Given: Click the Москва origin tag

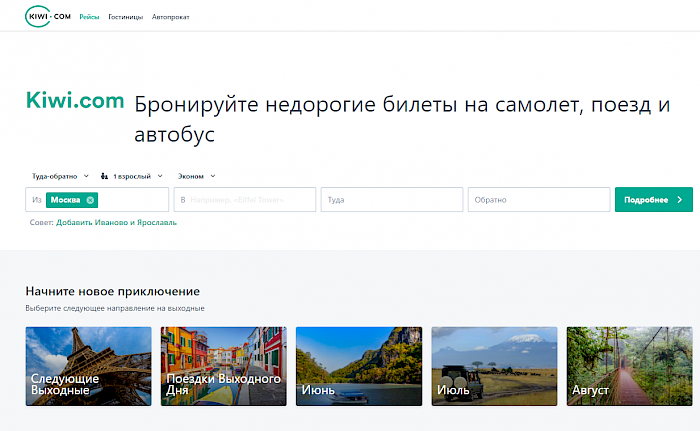Looking at the screenshot, I should 72,200.
